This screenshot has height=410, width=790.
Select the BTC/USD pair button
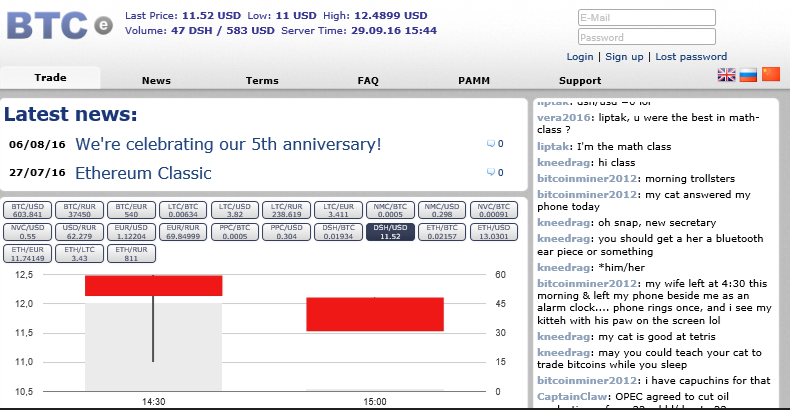28,211
